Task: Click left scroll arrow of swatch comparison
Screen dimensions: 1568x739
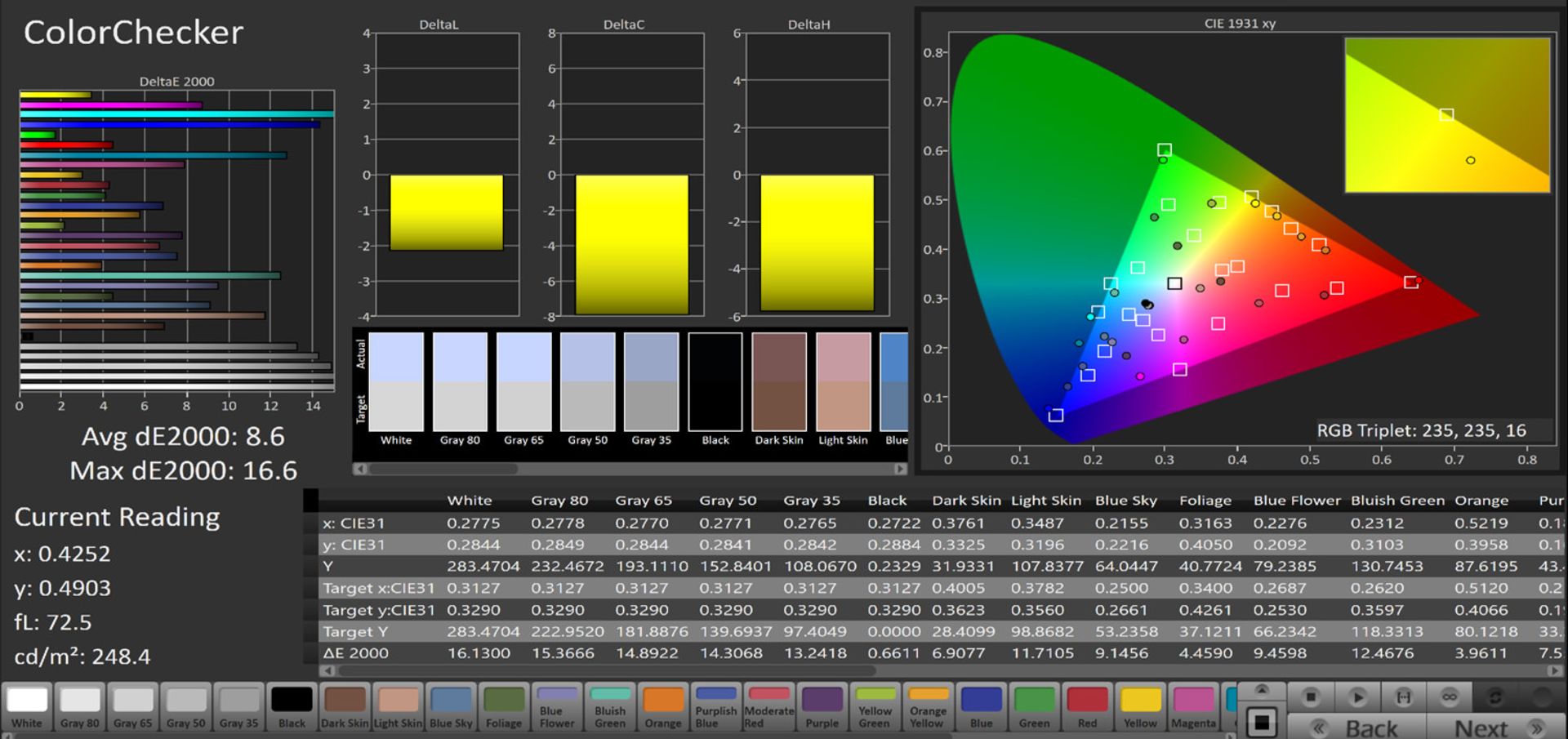Action: tap(359, 469)
